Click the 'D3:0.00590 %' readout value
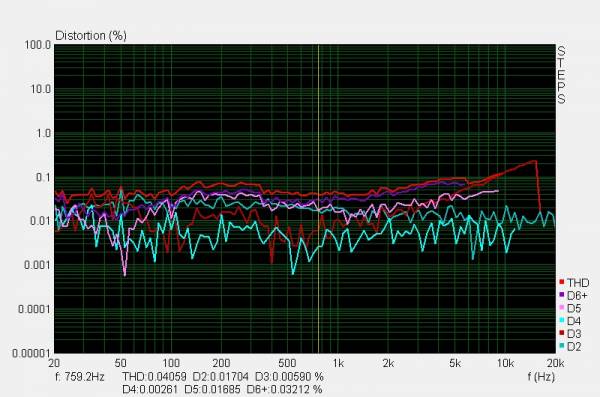This screenshot has height=397, width=600. pyautogui.click(x=289, y=377)
